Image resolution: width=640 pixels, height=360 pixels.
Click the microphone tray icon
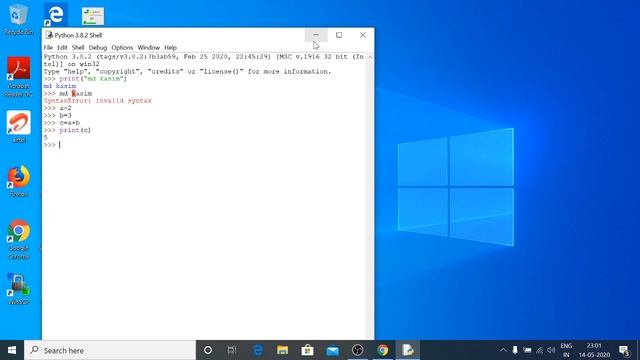[x=515, y=350]
